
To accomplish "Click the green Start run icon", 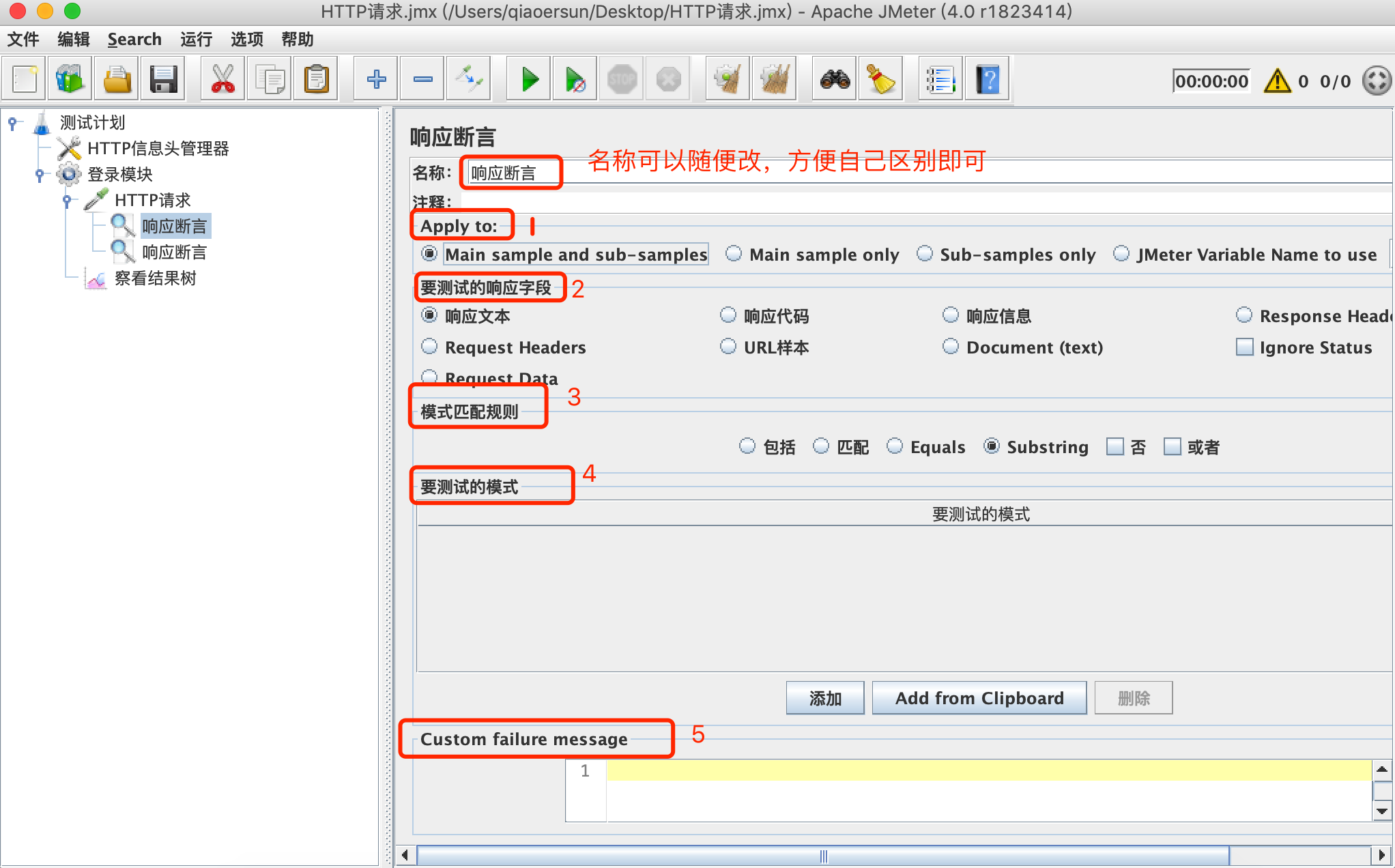I will click(530, 80).
